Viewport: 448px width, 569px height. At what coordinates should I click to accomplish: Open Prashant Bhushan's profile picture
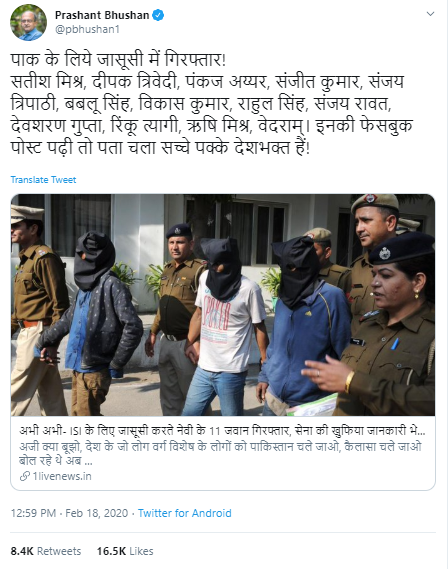(28, 22)
